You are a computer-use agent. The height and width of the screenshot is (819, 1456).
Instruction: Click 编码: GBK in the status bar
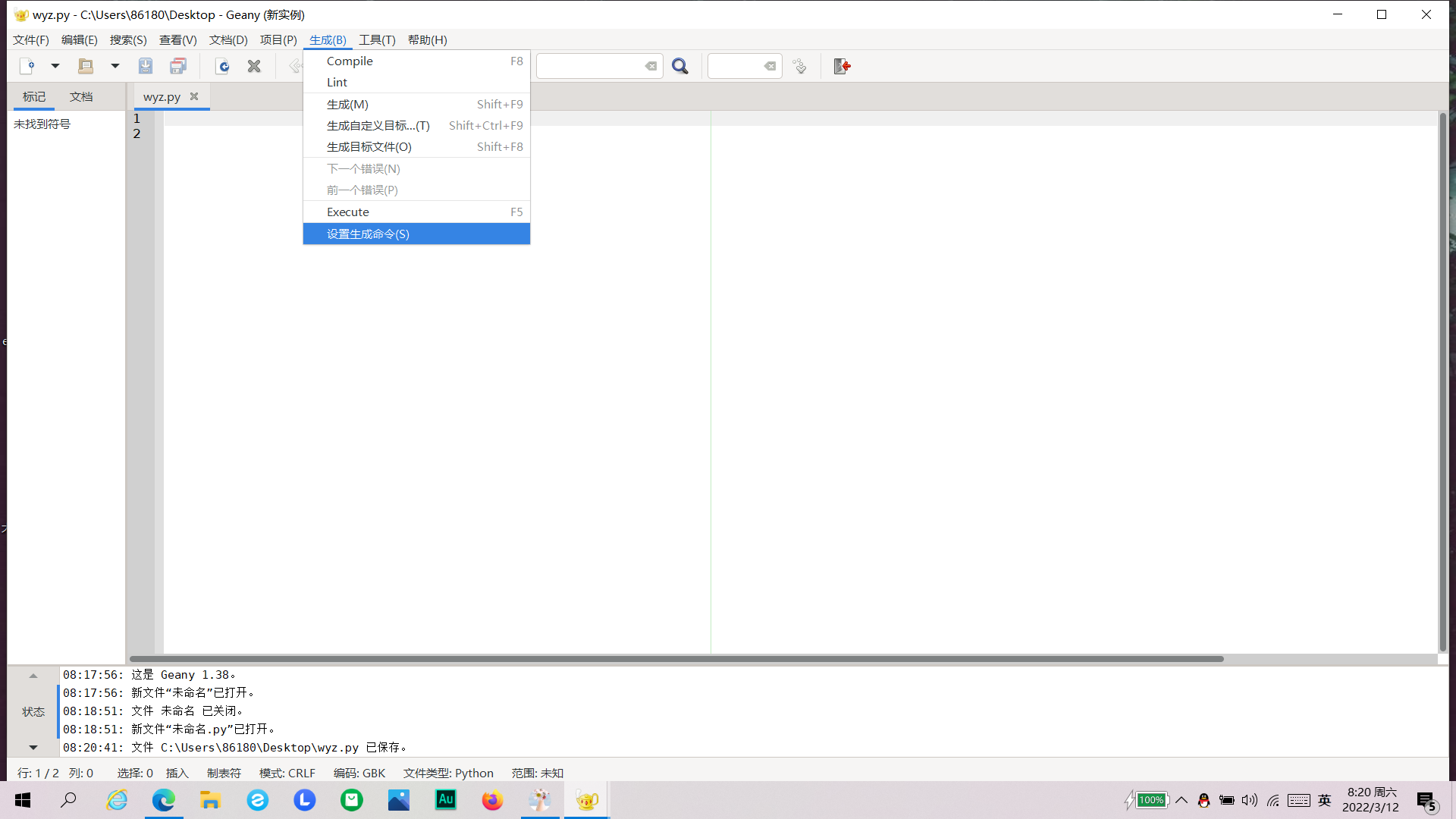pyautogui.click(x=359, y=773)
